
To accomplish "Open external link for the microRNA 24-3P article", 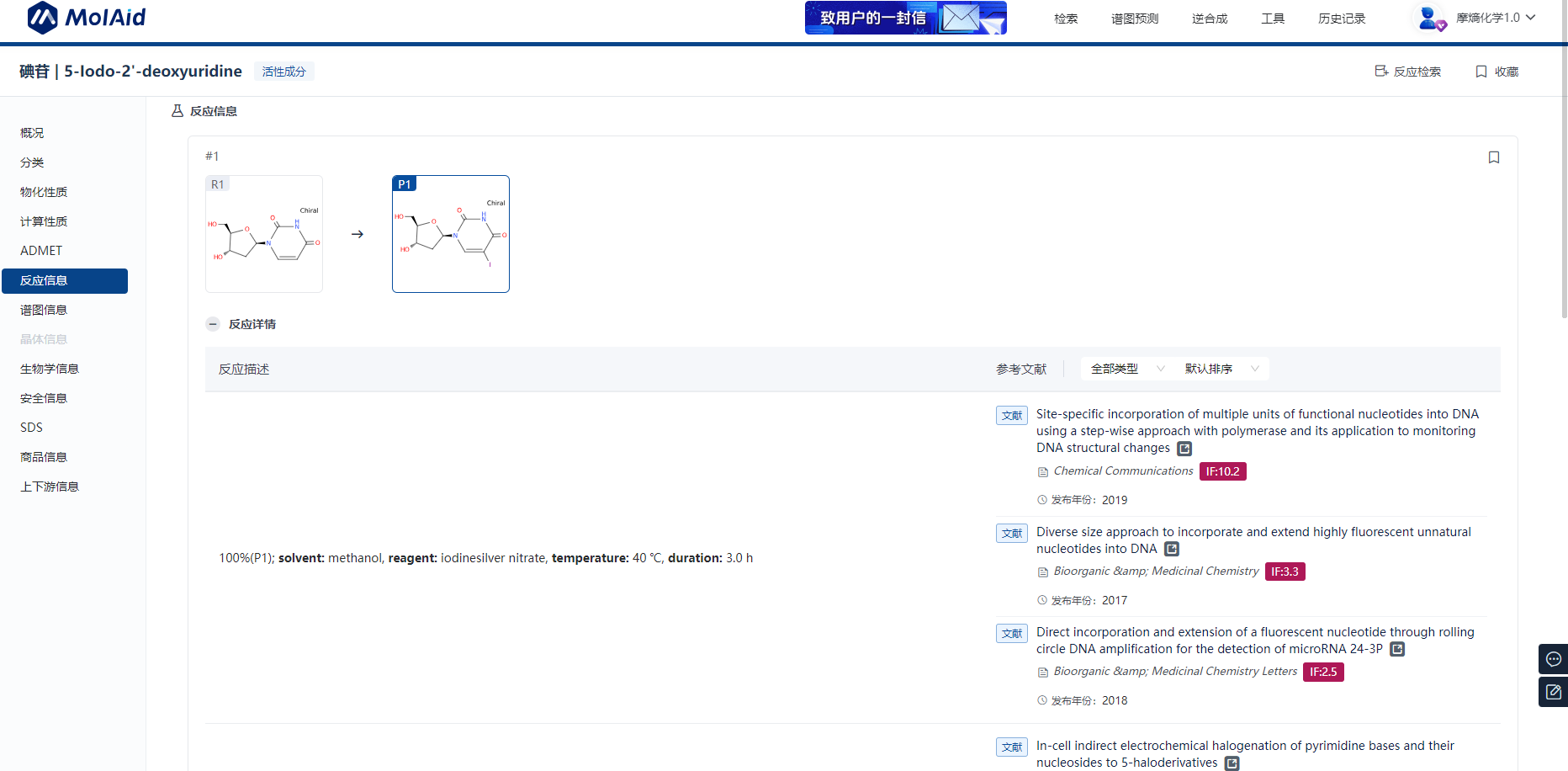I will tap(1397, 649).
